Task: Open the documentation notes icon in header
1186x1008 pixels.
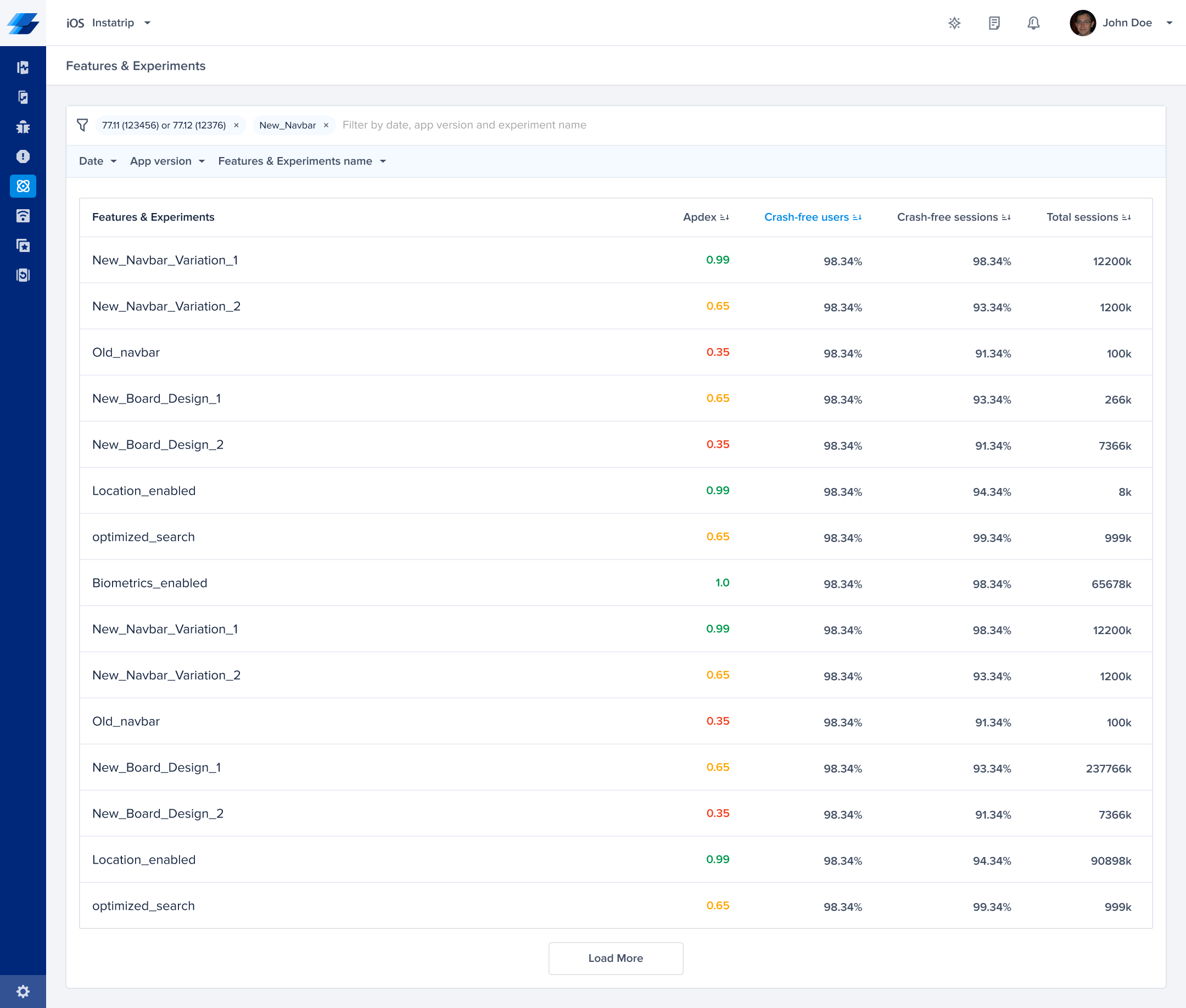Action: [994, 23]
